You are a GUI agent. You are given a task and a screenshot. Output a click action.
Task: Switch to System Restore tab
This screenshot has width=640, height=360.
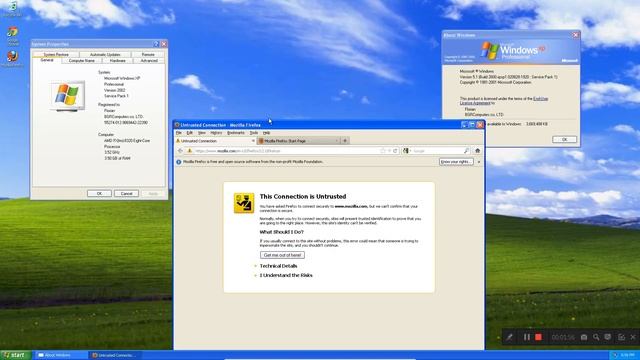(56, 54)
